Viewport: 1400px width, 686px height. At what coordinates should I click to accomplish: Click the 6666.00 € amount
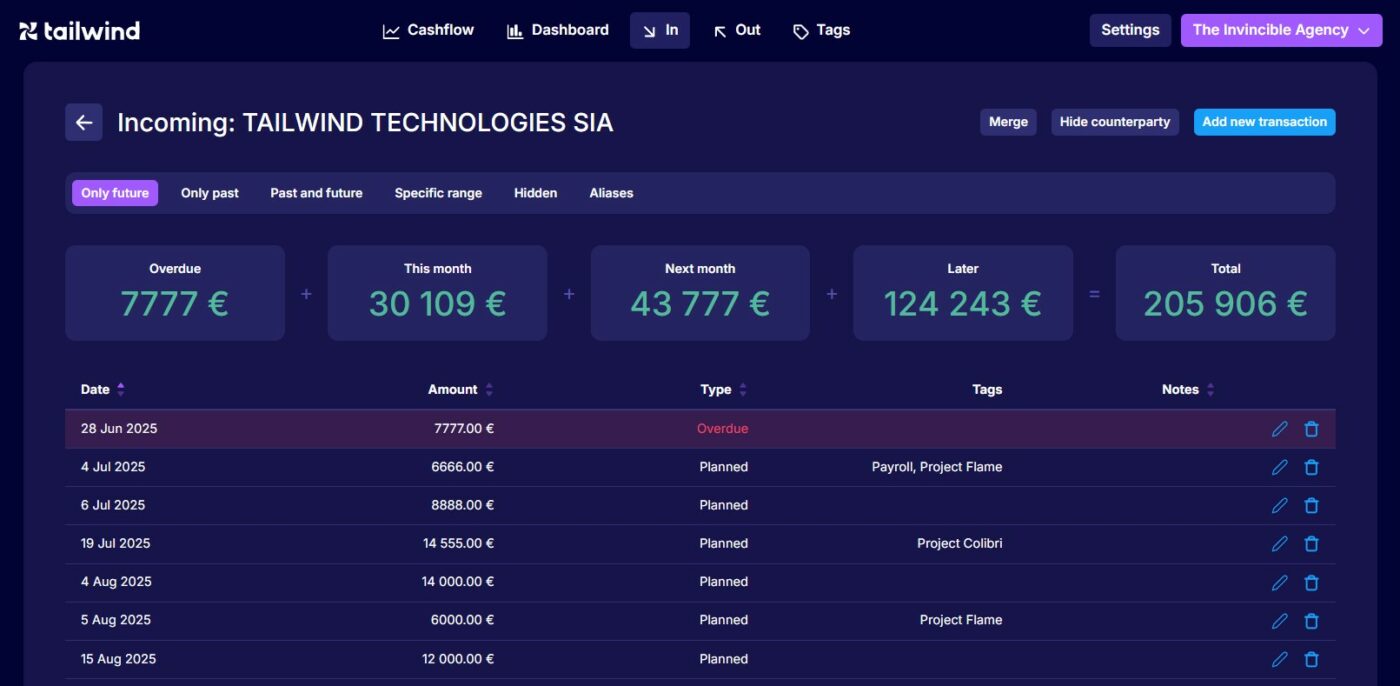click(463, 467)
